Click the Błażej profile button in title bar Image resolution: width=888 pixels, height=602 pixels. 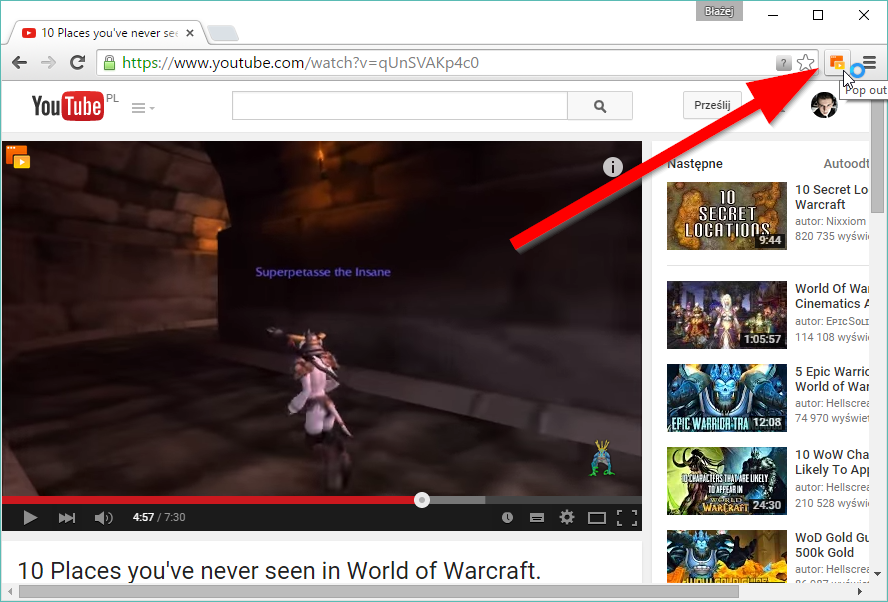[x=719, y=11]
